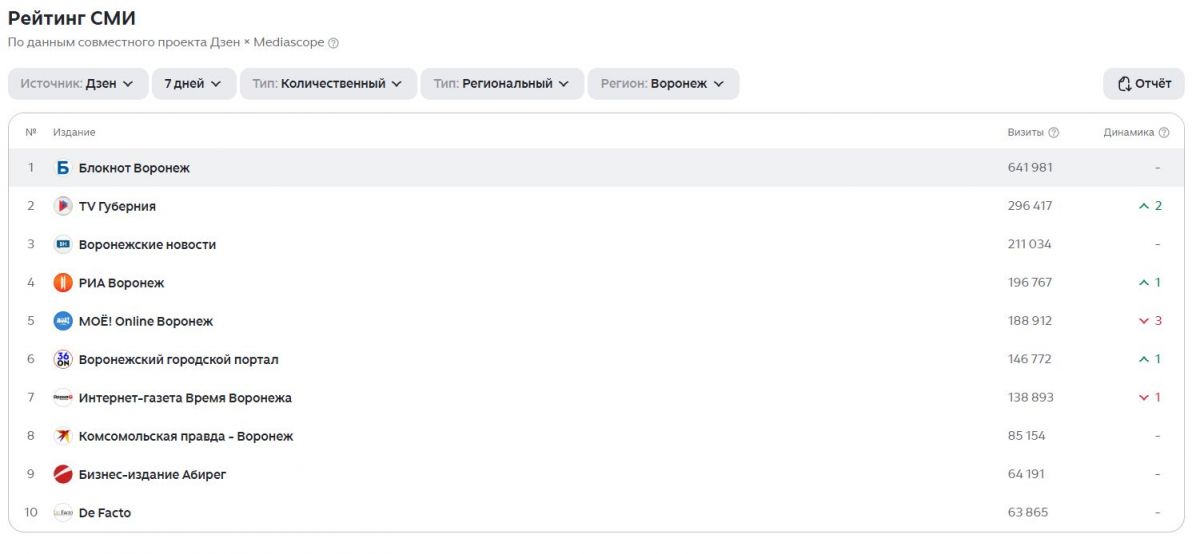
Task: Click the visits value 85 154
Action: [1027, 436]
